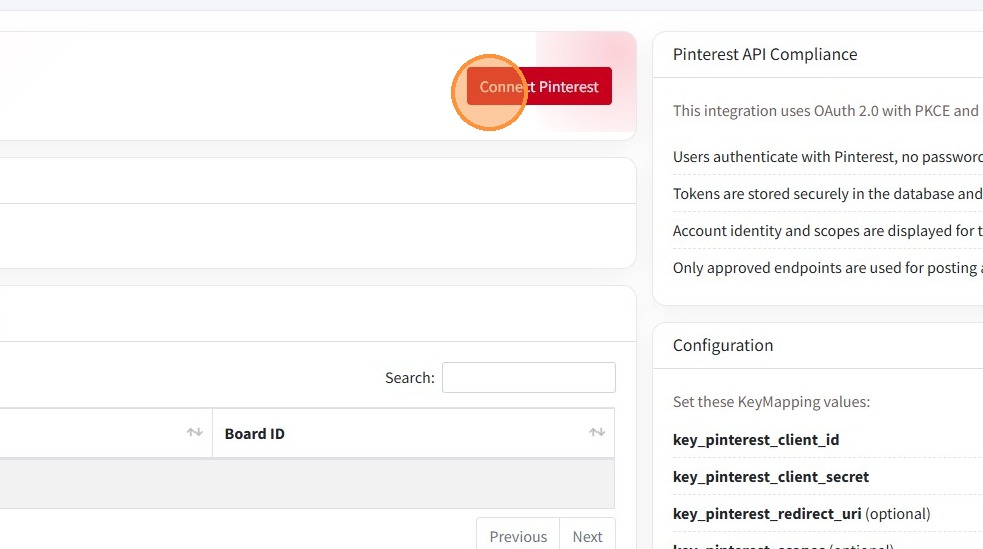Click the empty gray table row
This screenshot has height=549, width=983.
300,484
